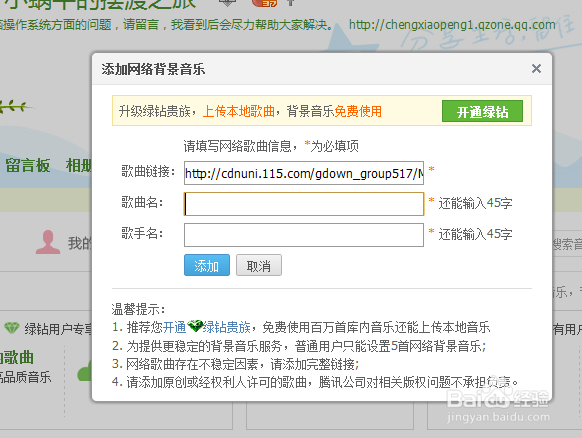Viewport: 582px width, 438px height.
Task: Open the 绿钻贵族 link in the tips
Action: tap(226, 327)
